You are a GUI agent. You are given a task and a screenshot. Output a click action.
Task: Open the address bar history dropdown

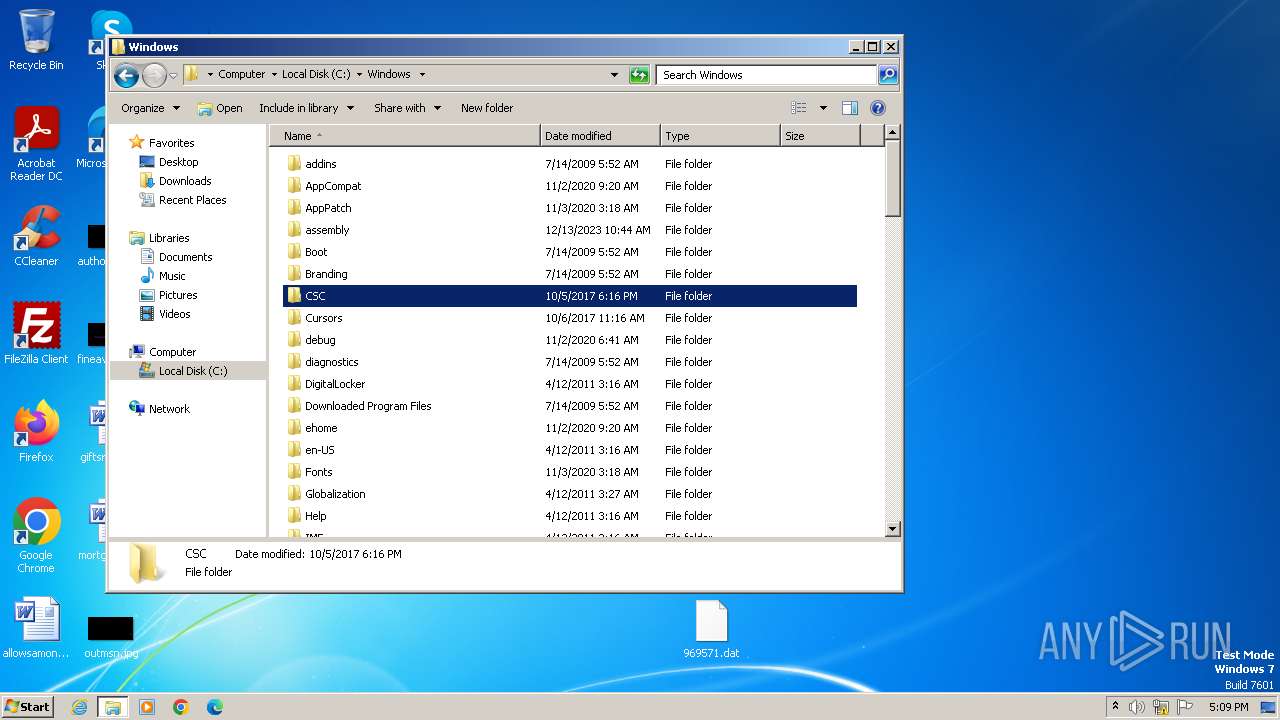[x=614, y=75]
